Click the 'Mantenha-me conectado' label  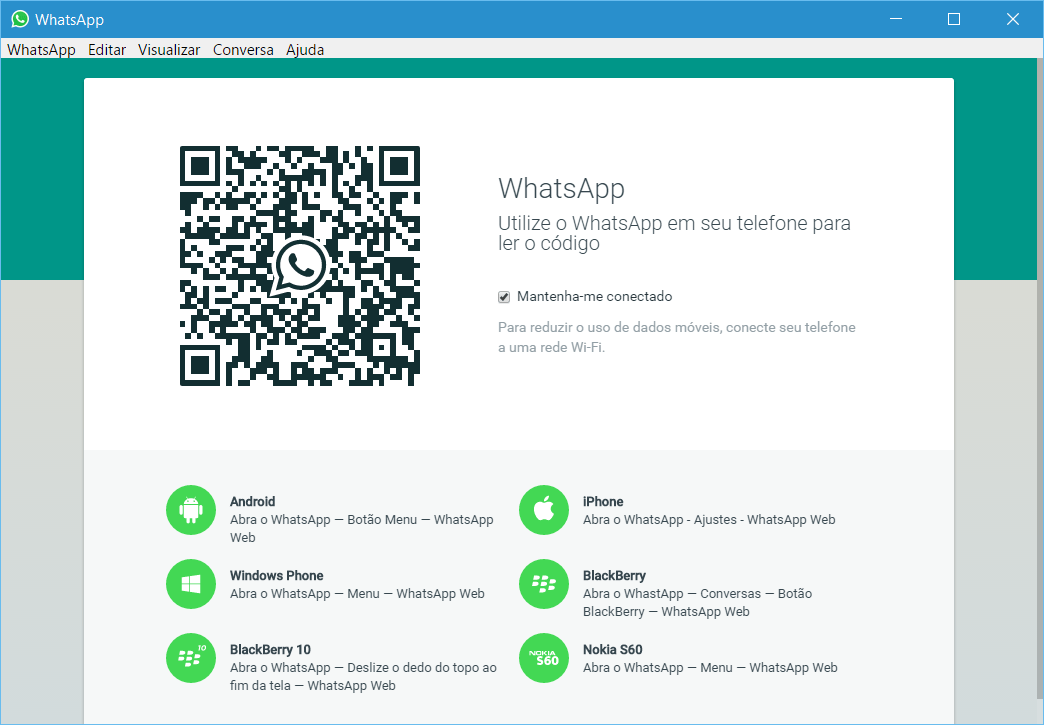click(x=595, y=296)
